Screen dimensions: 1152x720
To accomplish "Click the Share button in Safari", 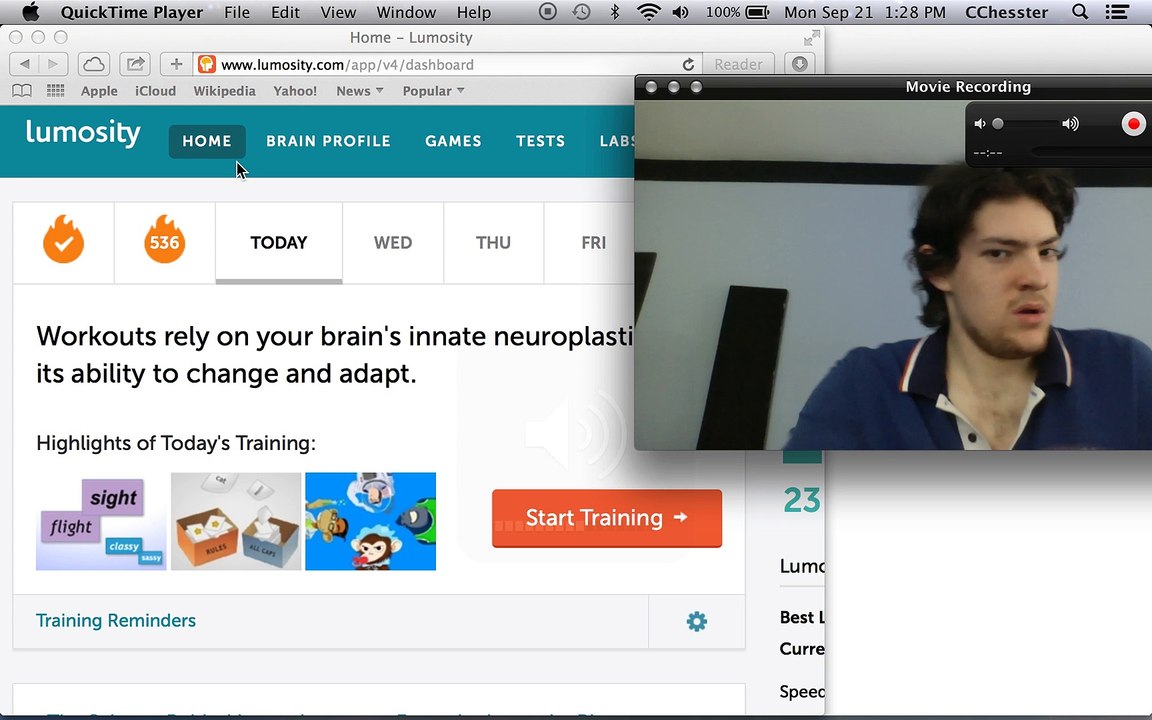I will [x=134, y=64].
